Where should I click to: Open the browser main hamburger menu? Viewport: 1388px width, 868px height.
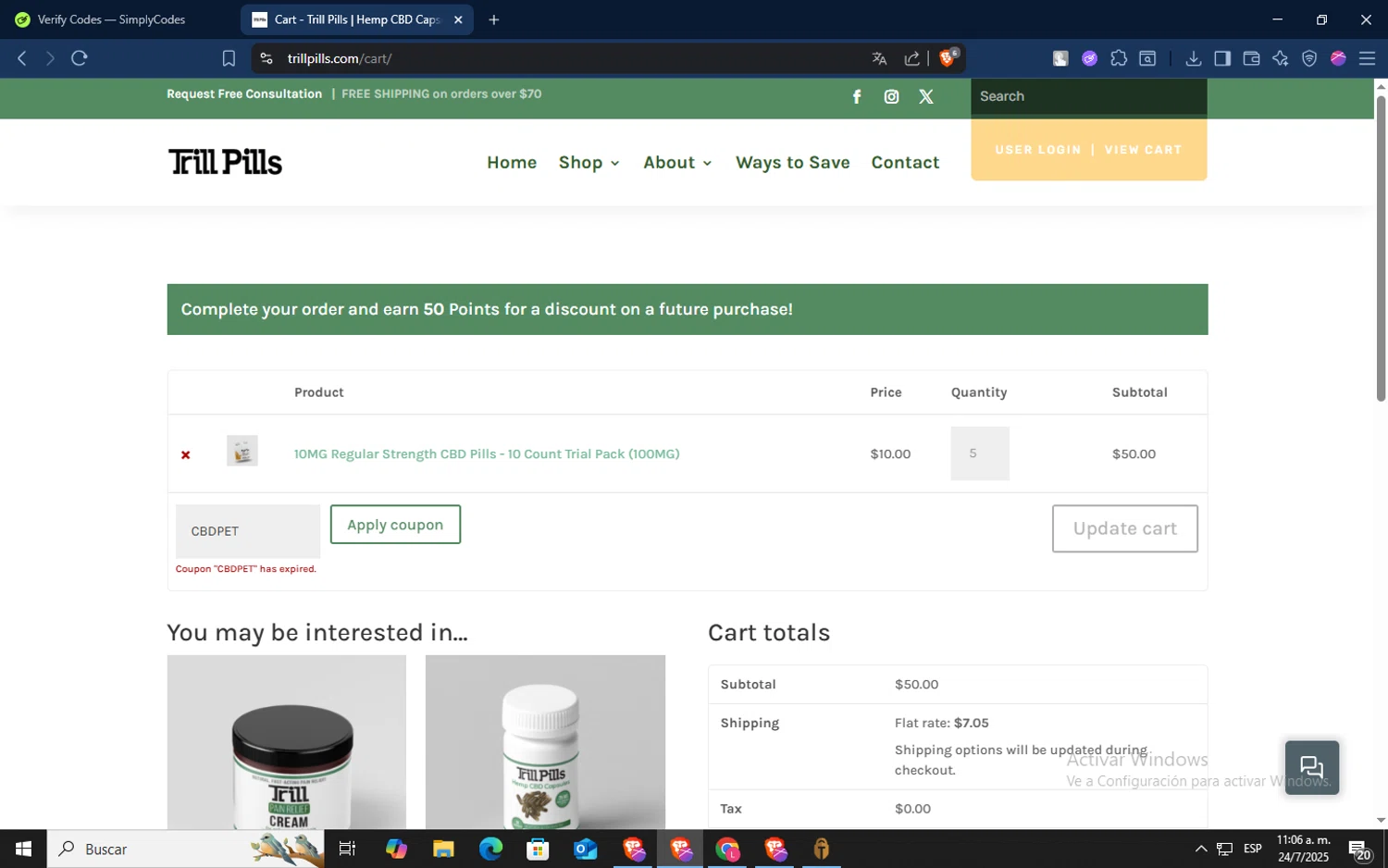[1367, 58]
